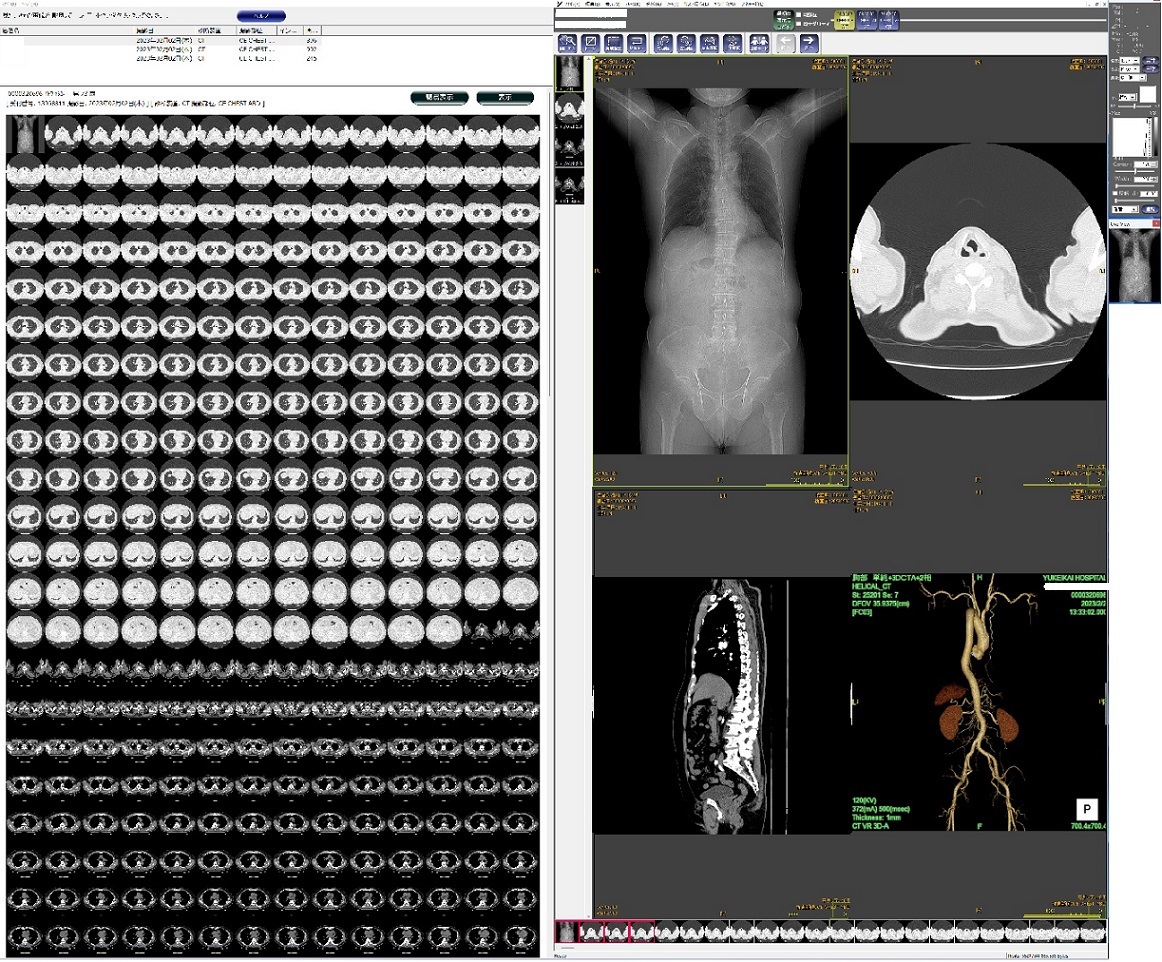Go back with the left arrow icon
1162x962 pixels.
pyautogui.click(x=785, y=43)
